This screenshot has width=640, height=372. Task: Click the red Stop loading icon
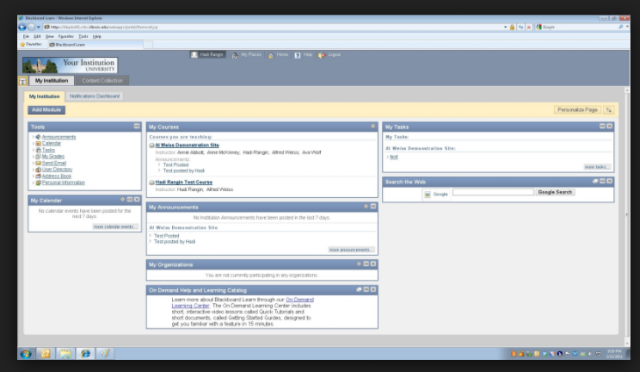529,27
